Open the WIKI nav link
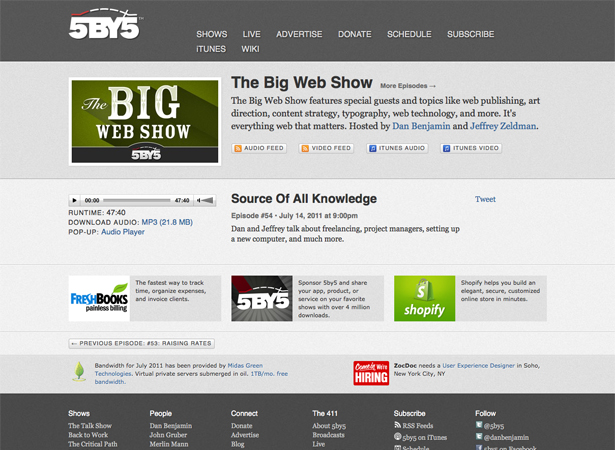Screen dimensions: 615x450 (250, 49)
